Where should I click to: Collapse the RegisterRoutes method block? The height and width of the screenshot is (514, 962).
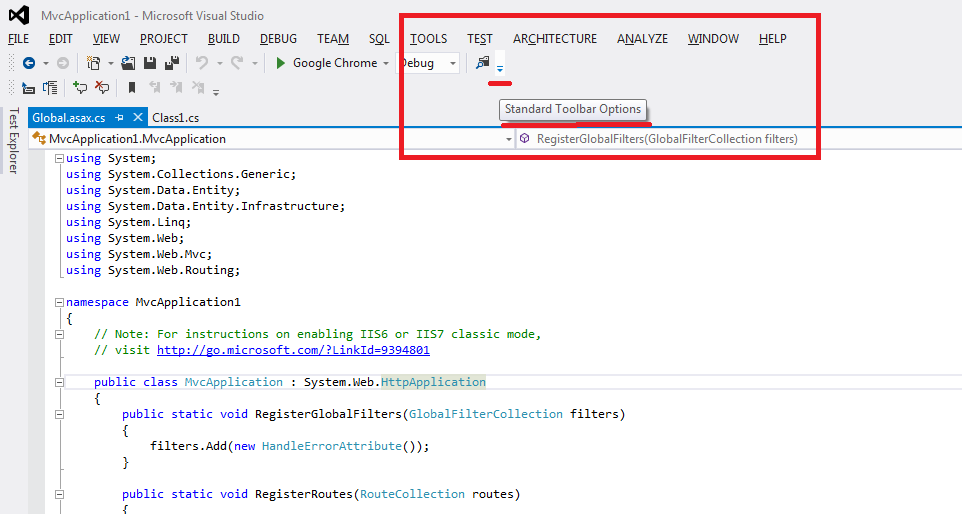coord(60,494)
